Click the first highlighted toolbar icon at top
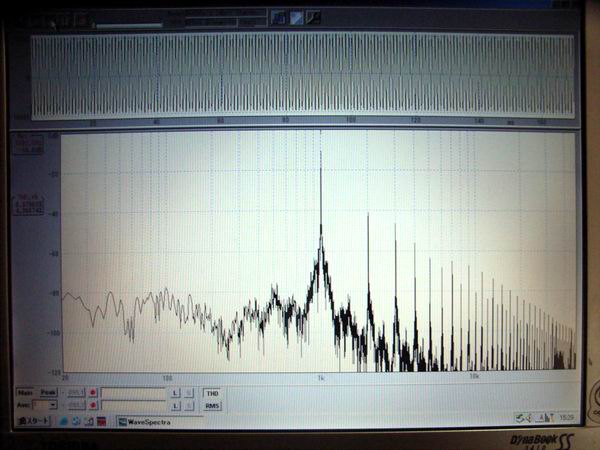 click(280, 17)
